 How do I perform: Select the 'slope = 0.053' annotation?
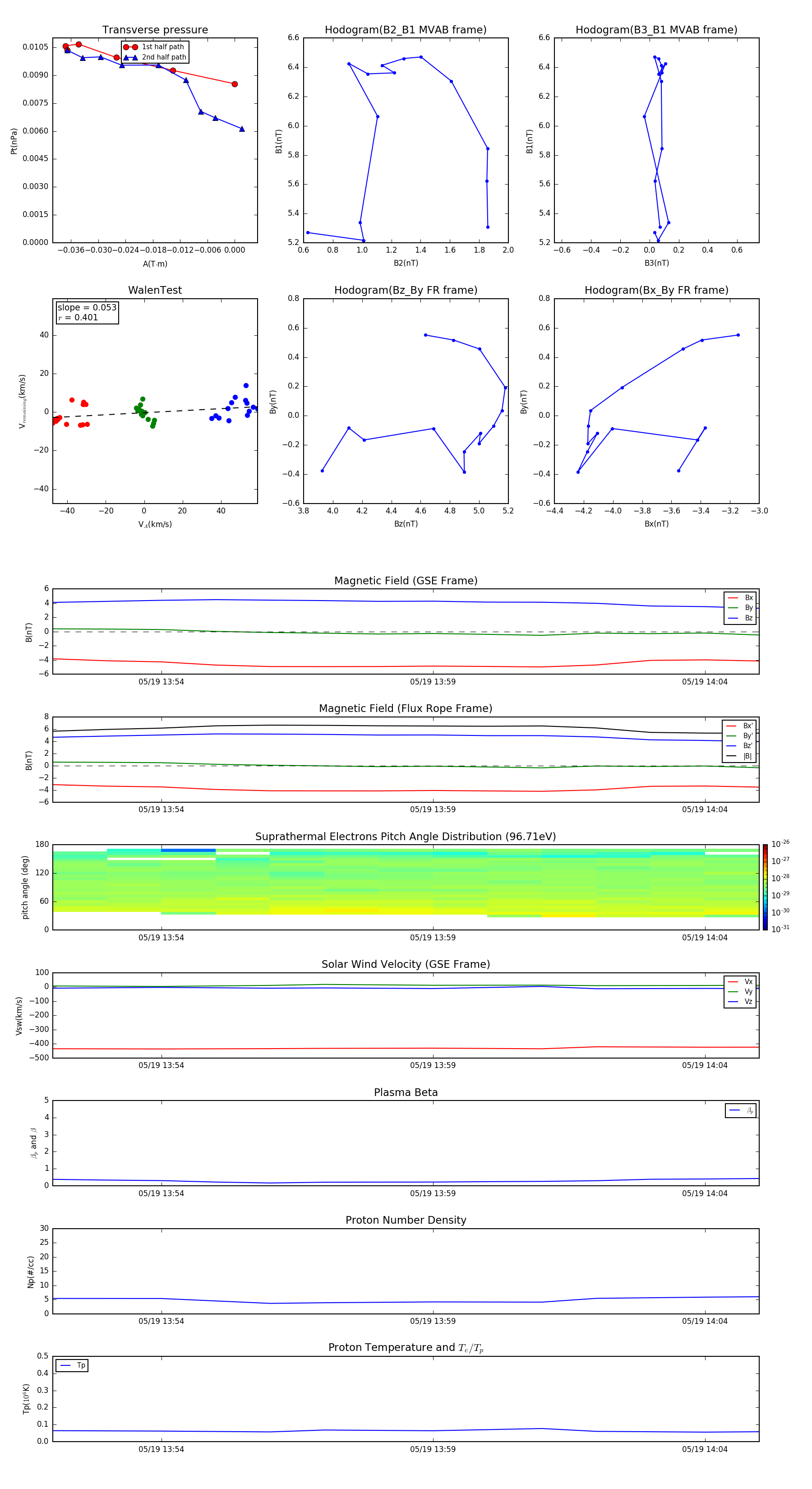[87, 308]
